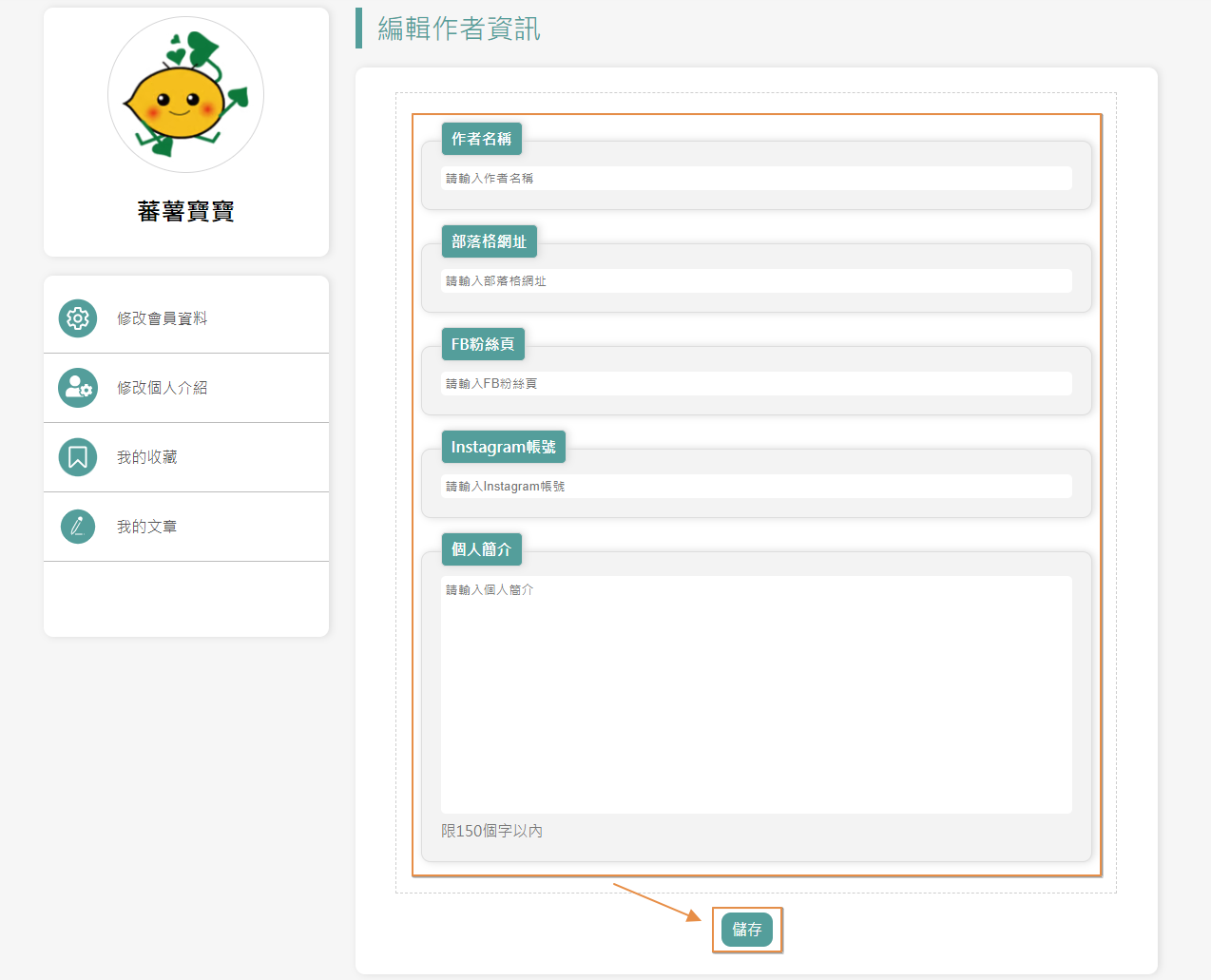Click the Instagram帳號 field label
Viewport: 1211px width, 980px height.
point(503,447)
